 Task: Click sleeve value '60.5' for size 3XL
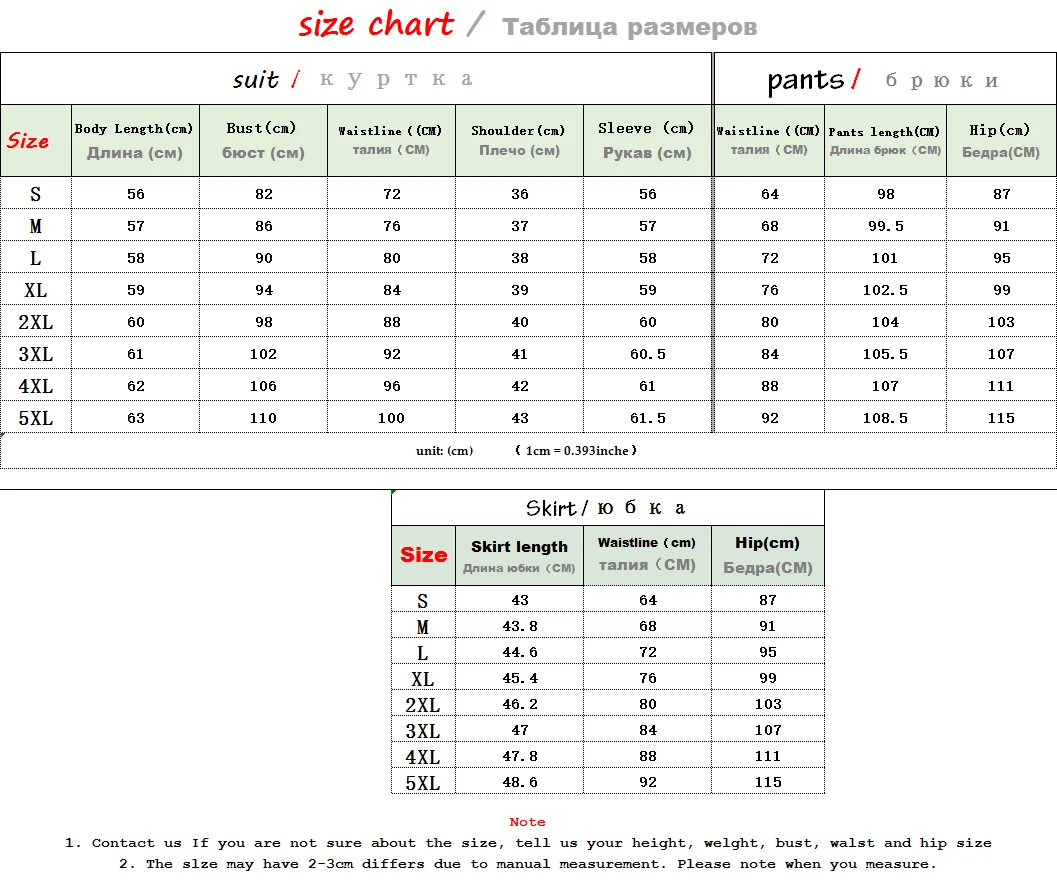coord(648,355)
